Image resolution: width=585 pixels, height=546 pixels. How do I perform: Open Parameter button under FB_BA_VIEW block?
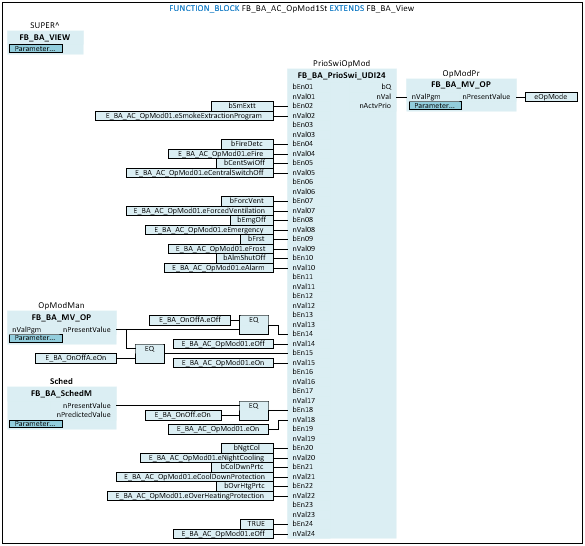pyautogui.click(x=36, y=49)
